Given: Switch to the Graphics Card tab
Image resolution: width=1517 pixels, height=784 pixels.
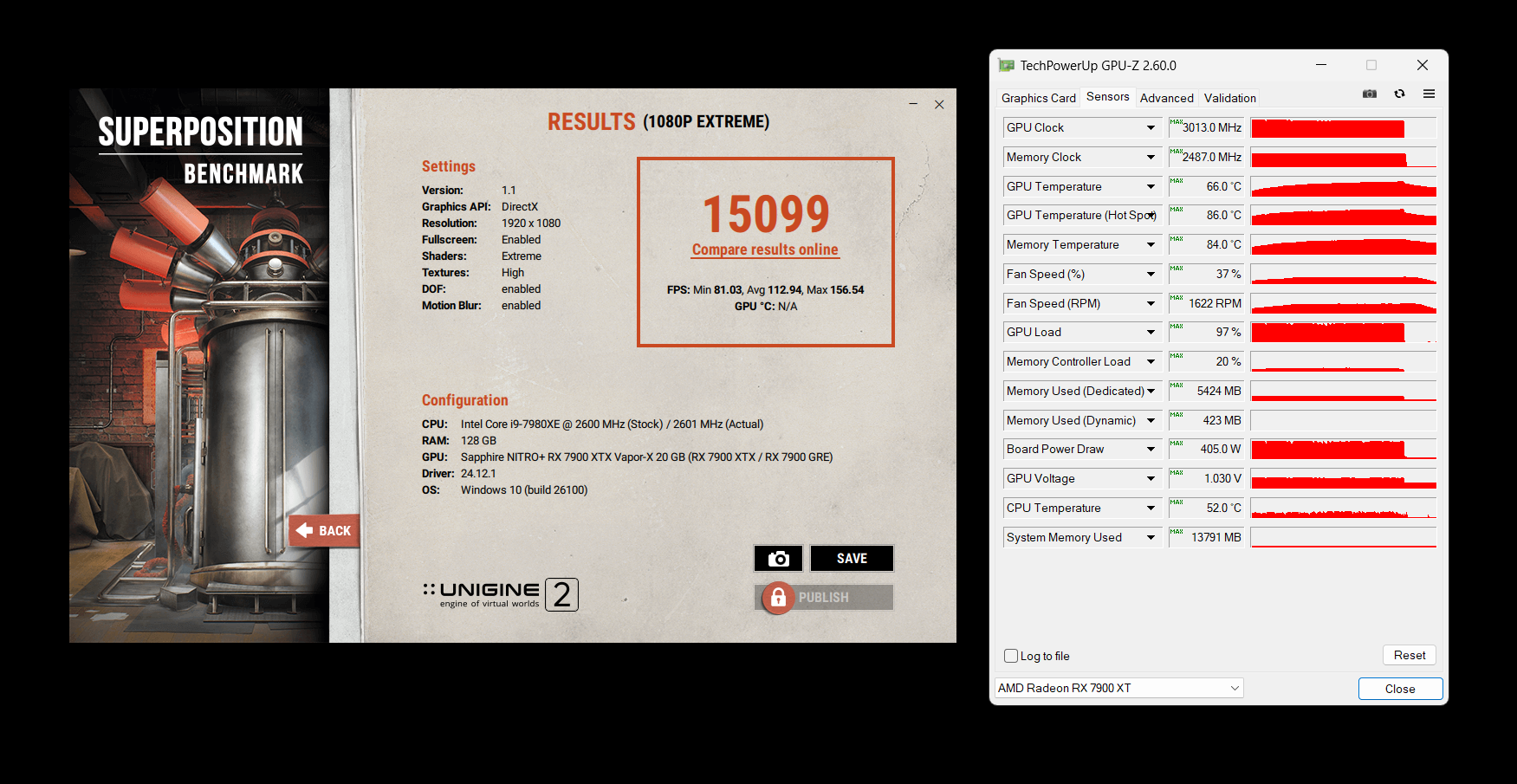Looking at the screenshot, I should tap(1038, 98).
